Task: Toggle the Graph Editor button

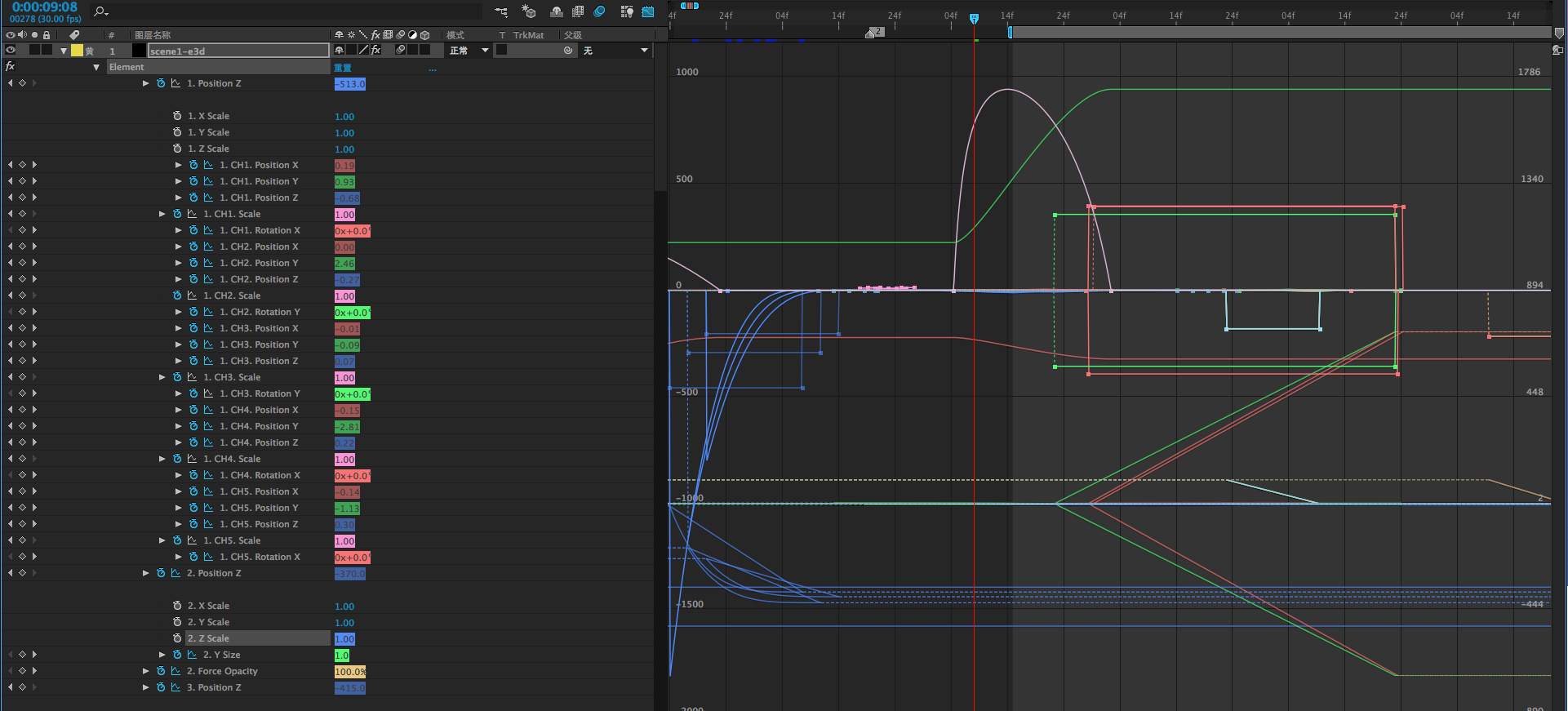Action: pyautogui.click(x=648, y=11)
